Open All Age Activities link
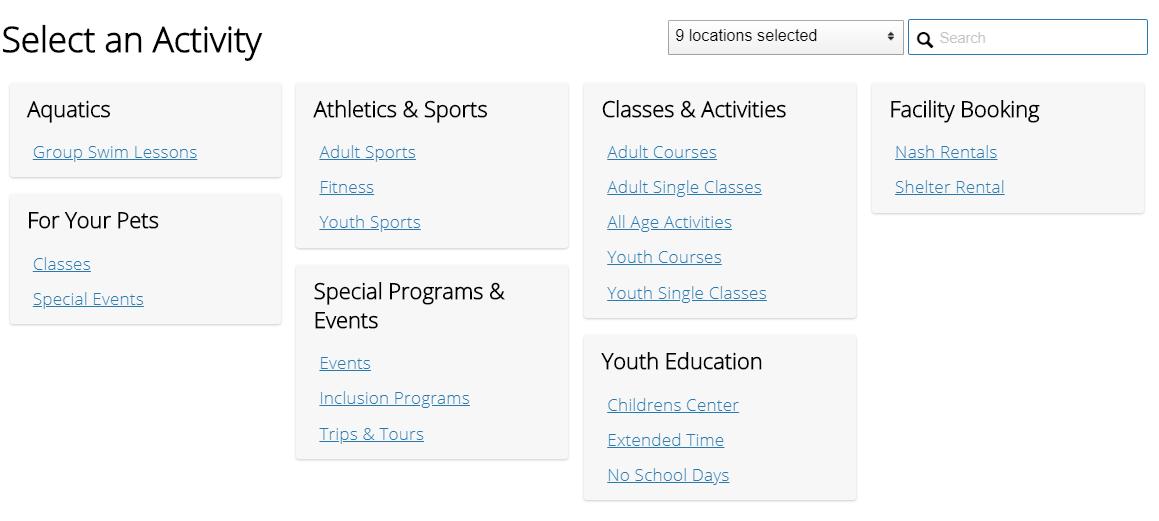The height and width of the screenshot is (521, 1159). (x=670, y=222)
